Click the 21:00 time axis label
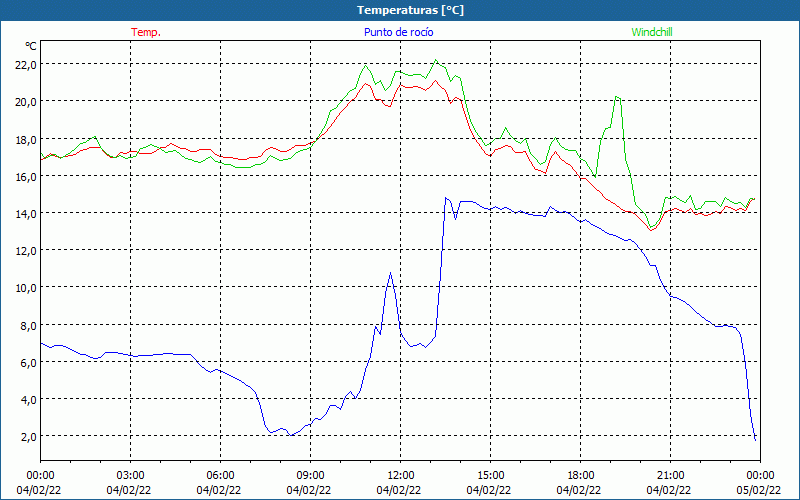The width and height of the screenshot is (800, 500). [x=670, y=476]
